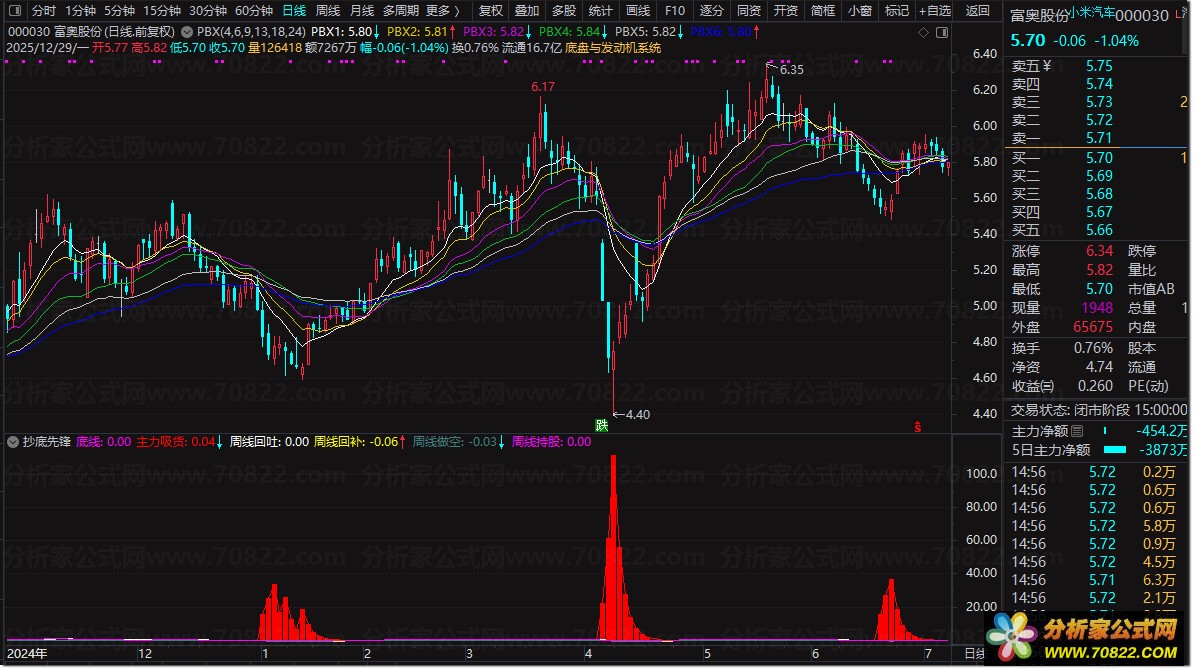Add stock via +自选 button
The width and height of the screenshot is (1194, 669).
point(935,11)
